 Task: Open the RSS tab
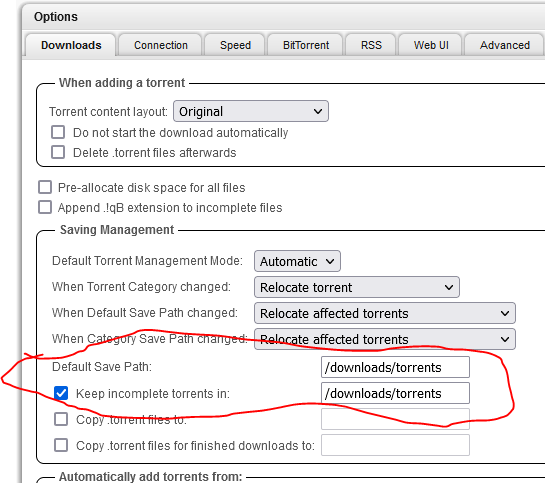click(371, 45)
